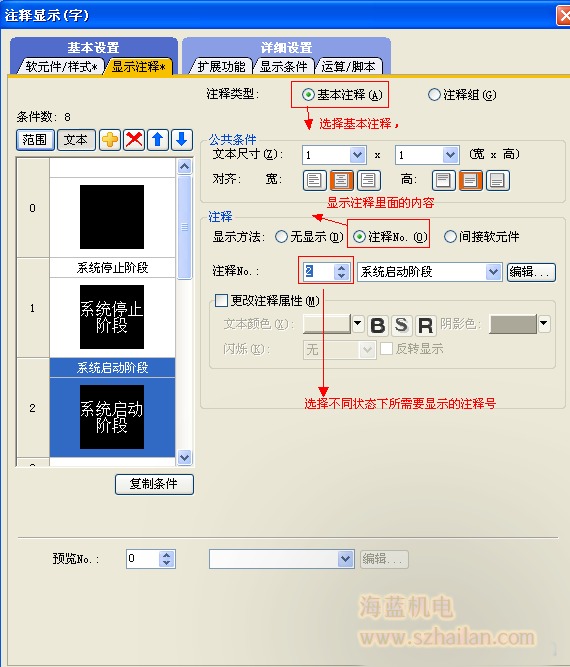Click condition list scrollbar up arrow
This screenshot has height=667, width=570.
[184, 166]
